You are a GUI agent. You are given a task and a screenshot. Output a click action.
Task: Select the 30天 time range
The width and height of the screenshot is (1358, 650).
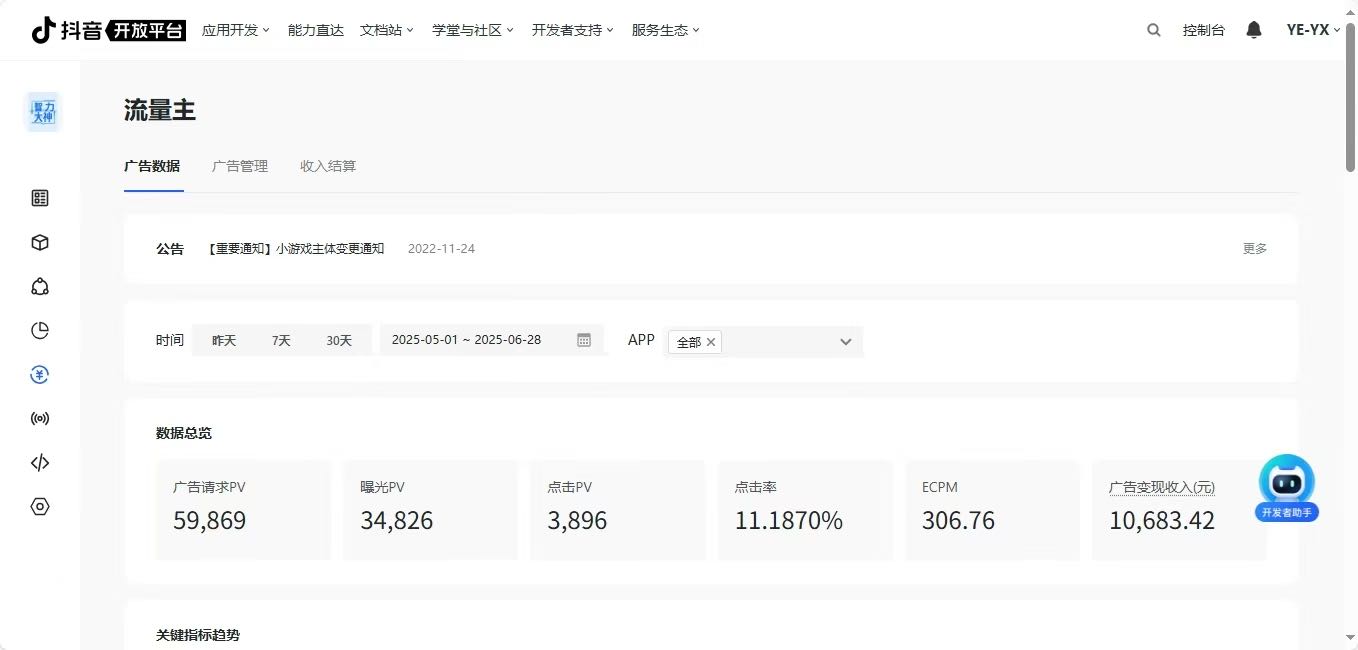[339, 340]
